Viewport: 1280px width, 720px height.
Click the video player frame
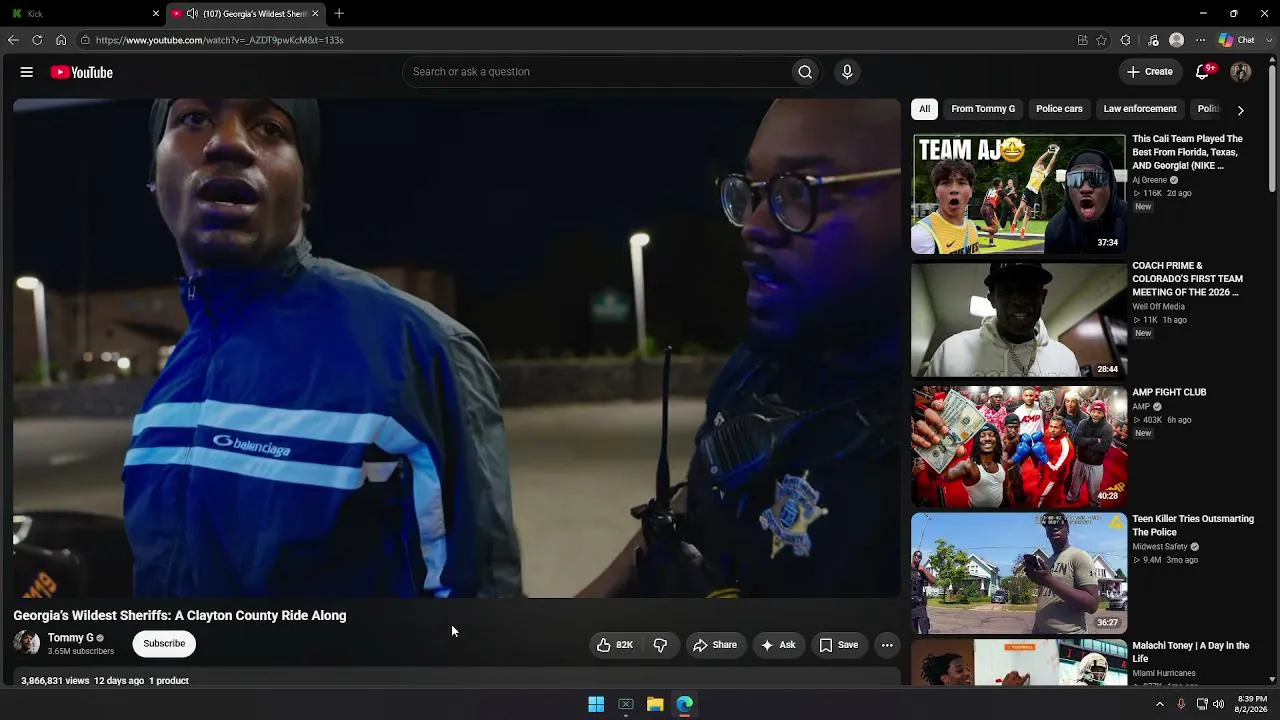(x=457, y=348)
